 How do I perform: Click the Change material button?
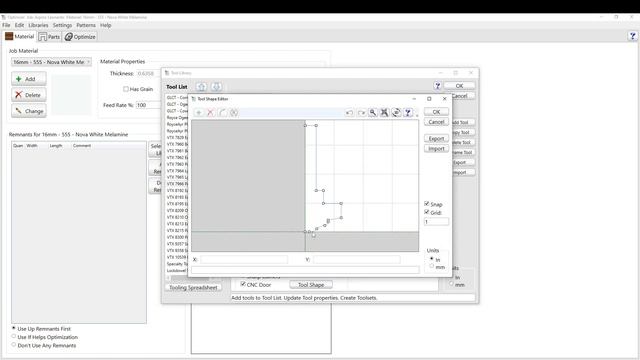[29, 111]
